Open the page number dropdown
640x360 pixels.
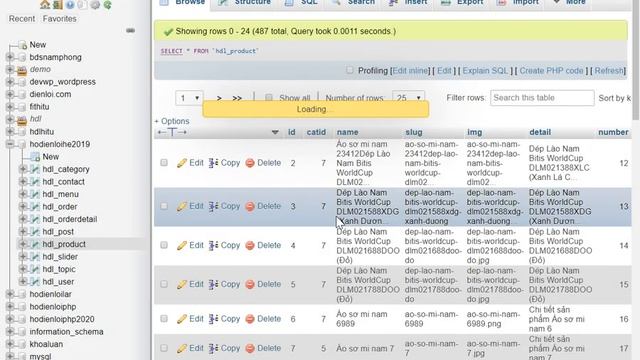click(x=189, y=98)
